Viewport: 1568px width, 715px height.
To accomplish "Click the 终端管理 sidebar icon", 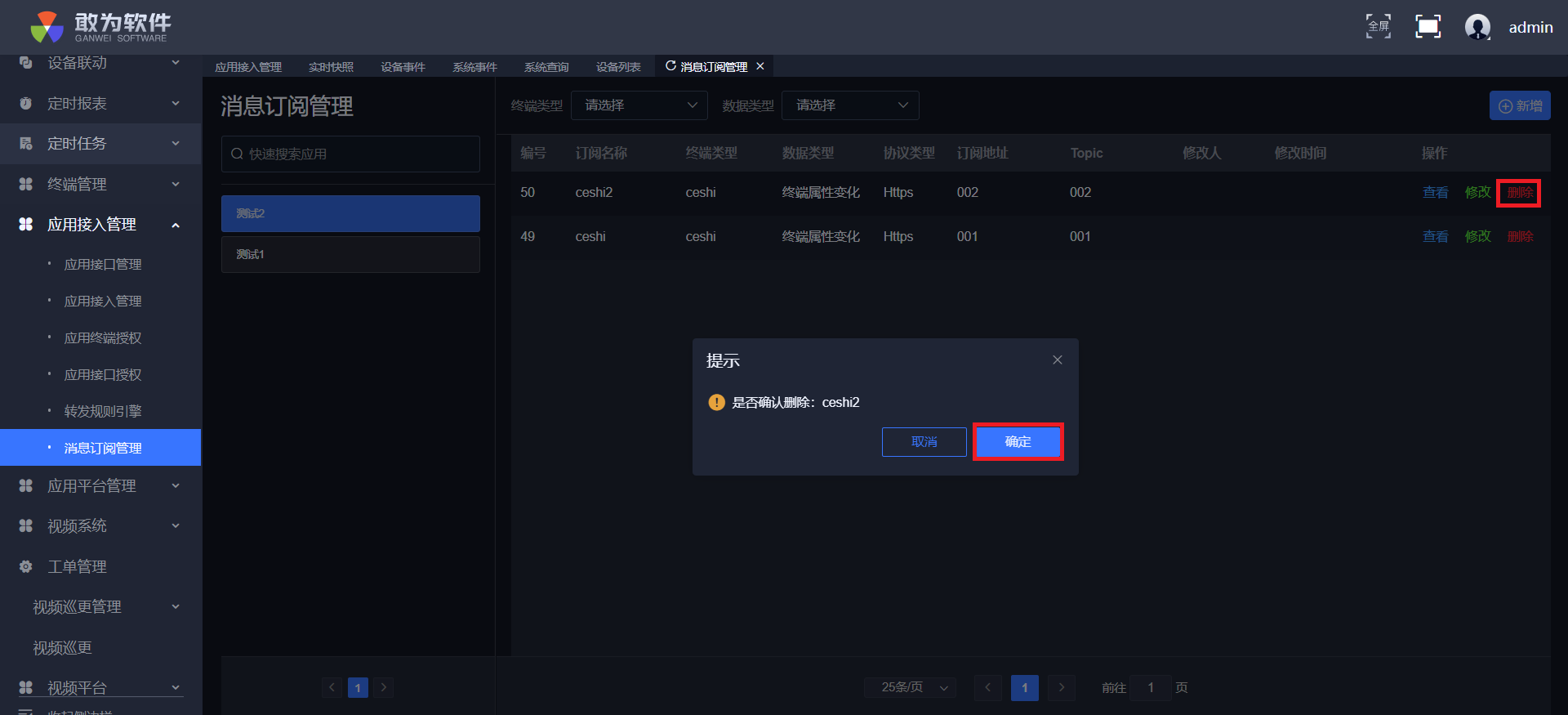I will [26, 185].
